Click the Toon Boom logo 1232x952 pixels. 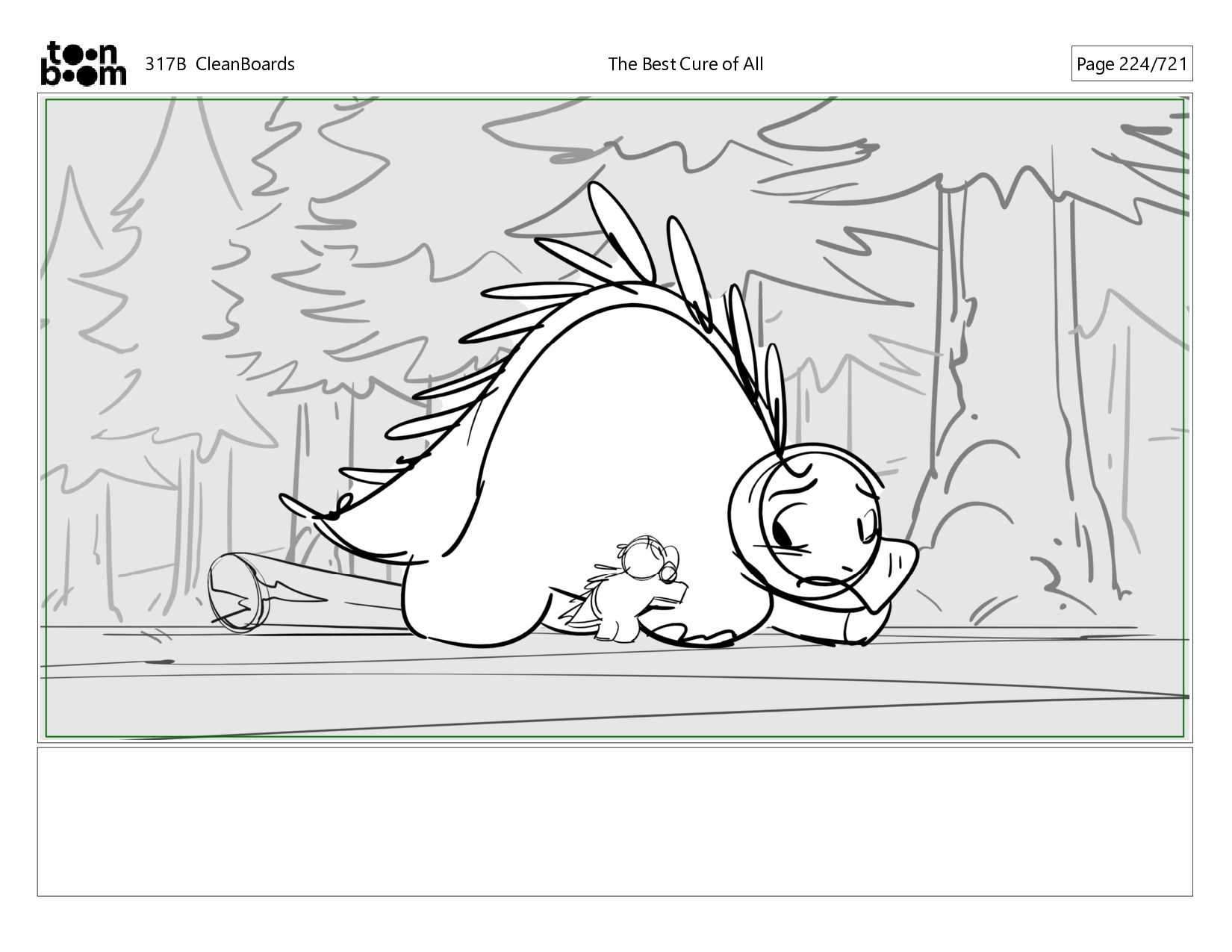point(83,63)
